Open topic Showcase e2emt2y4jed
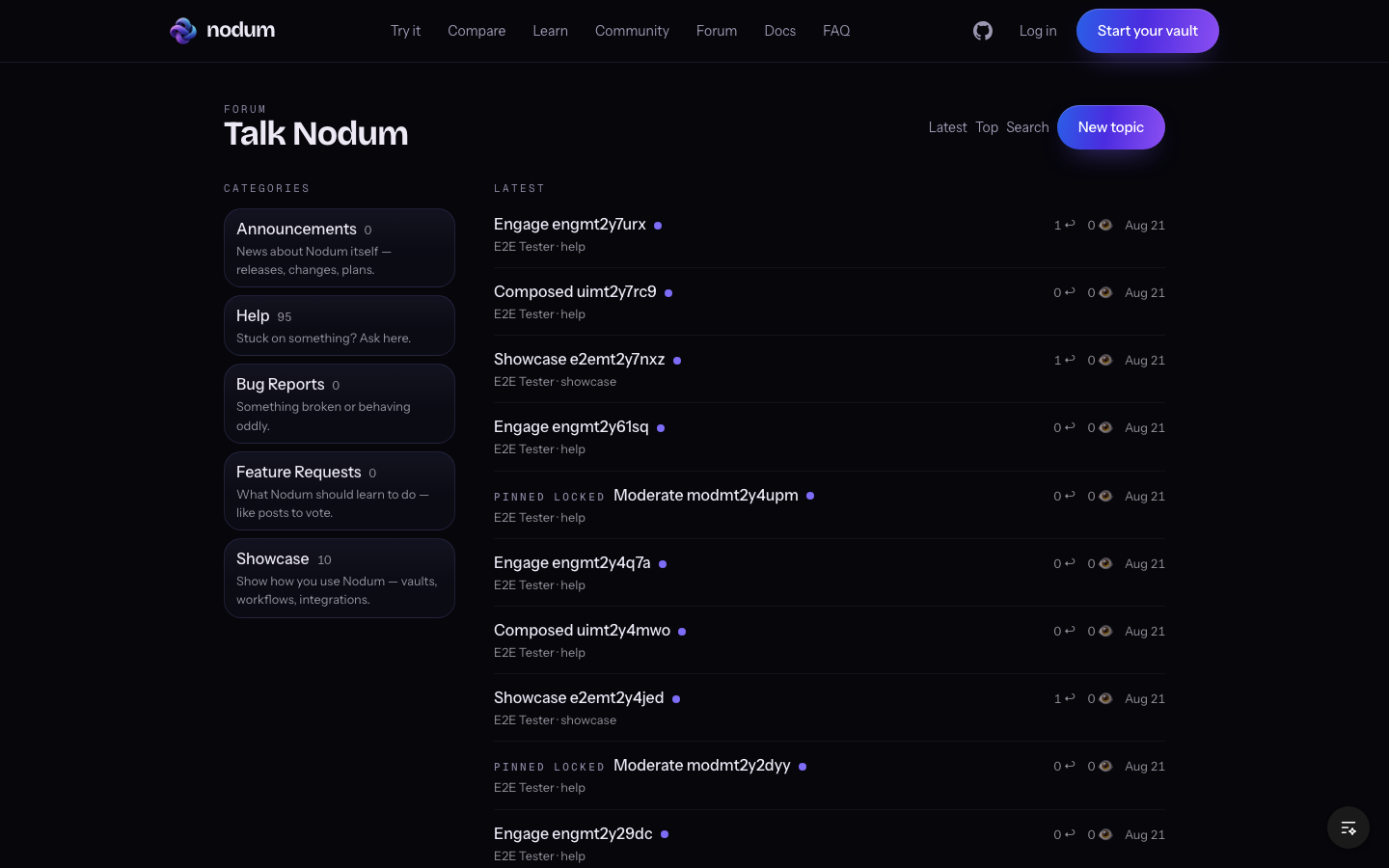 [x=579, y=697]
